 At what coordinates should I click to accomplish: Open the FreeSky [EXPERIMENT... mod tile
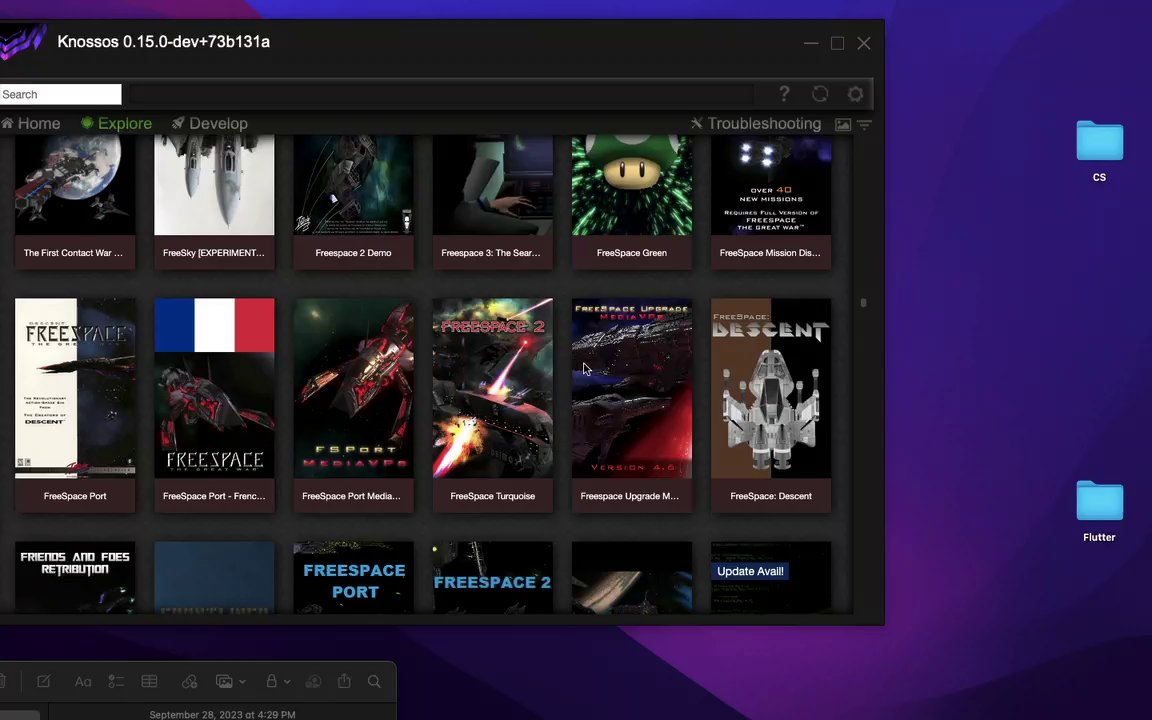[x=214, y=202]
